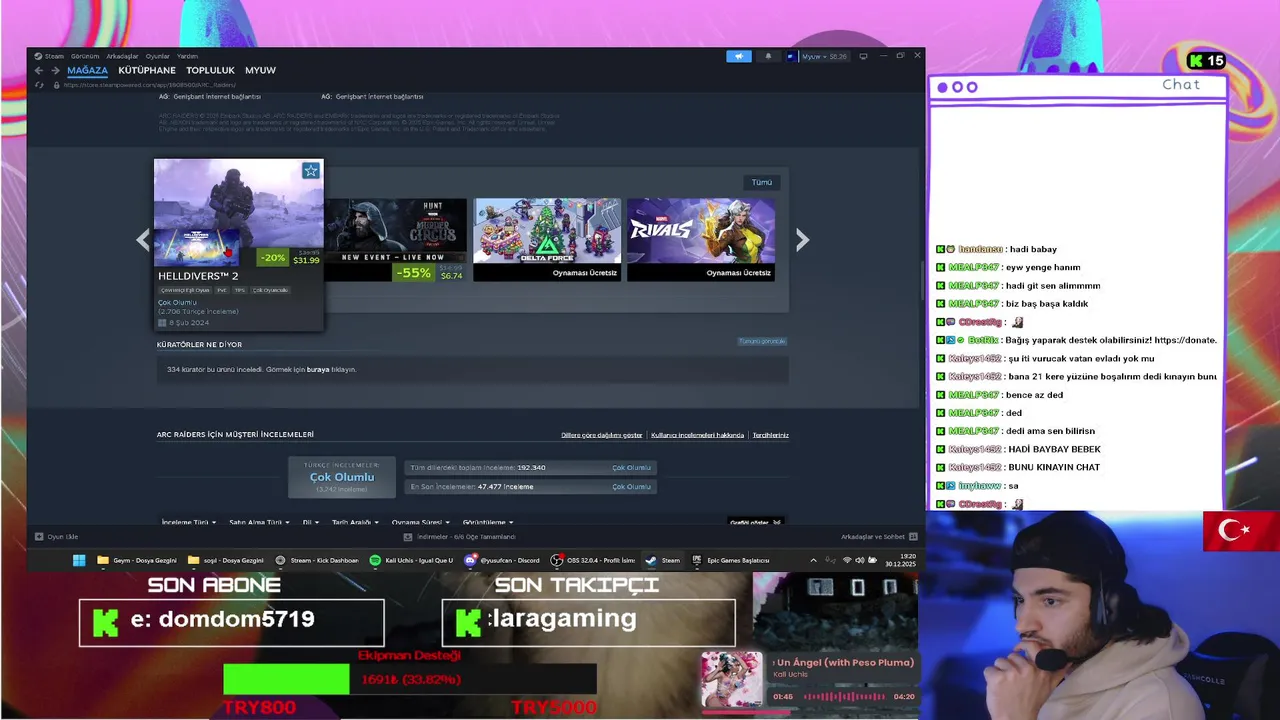The width and height of the screenshot is (1280, 720).
Task: Open the Marvel Rivals game thumbnail
Action: pyautogui.click(x=701, y=239)
